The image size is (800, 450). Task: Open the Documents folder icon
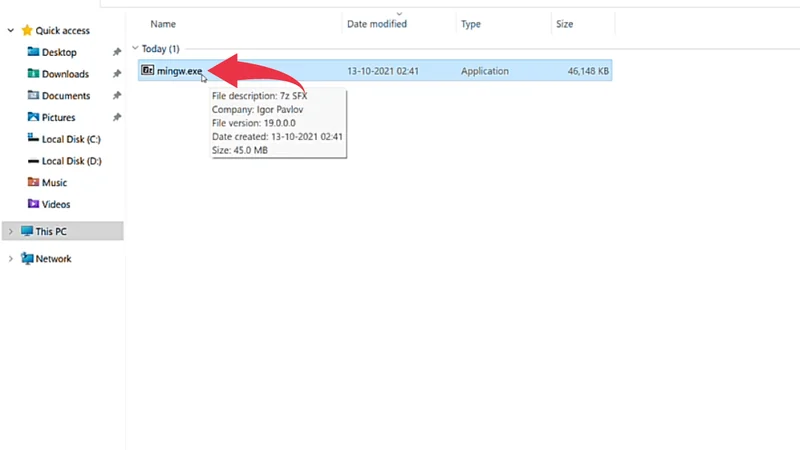click(33, 96)
